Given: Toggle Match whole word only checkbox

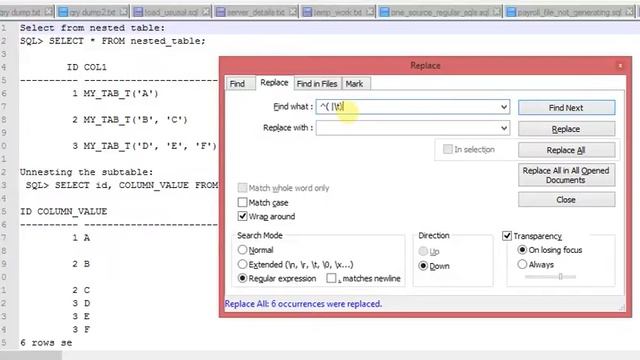Looking at the screenshot, I should [x=242, y=188].
